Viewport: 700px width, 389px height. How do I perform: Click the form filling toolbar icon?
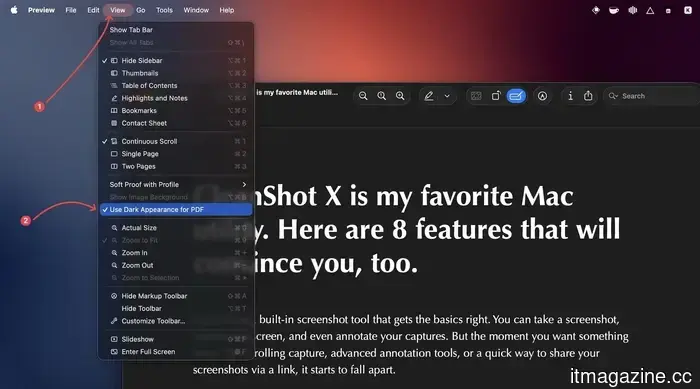[x=476, y=96]
